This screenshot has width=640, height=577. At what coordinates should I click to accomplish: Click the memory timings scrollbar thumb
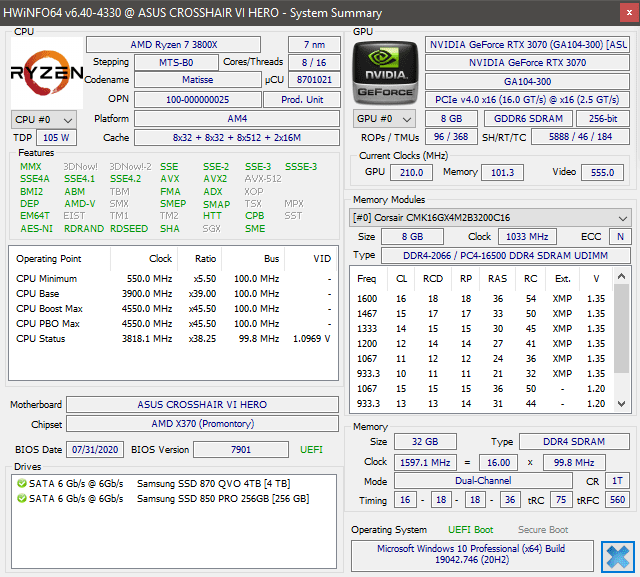click(622, 328)
